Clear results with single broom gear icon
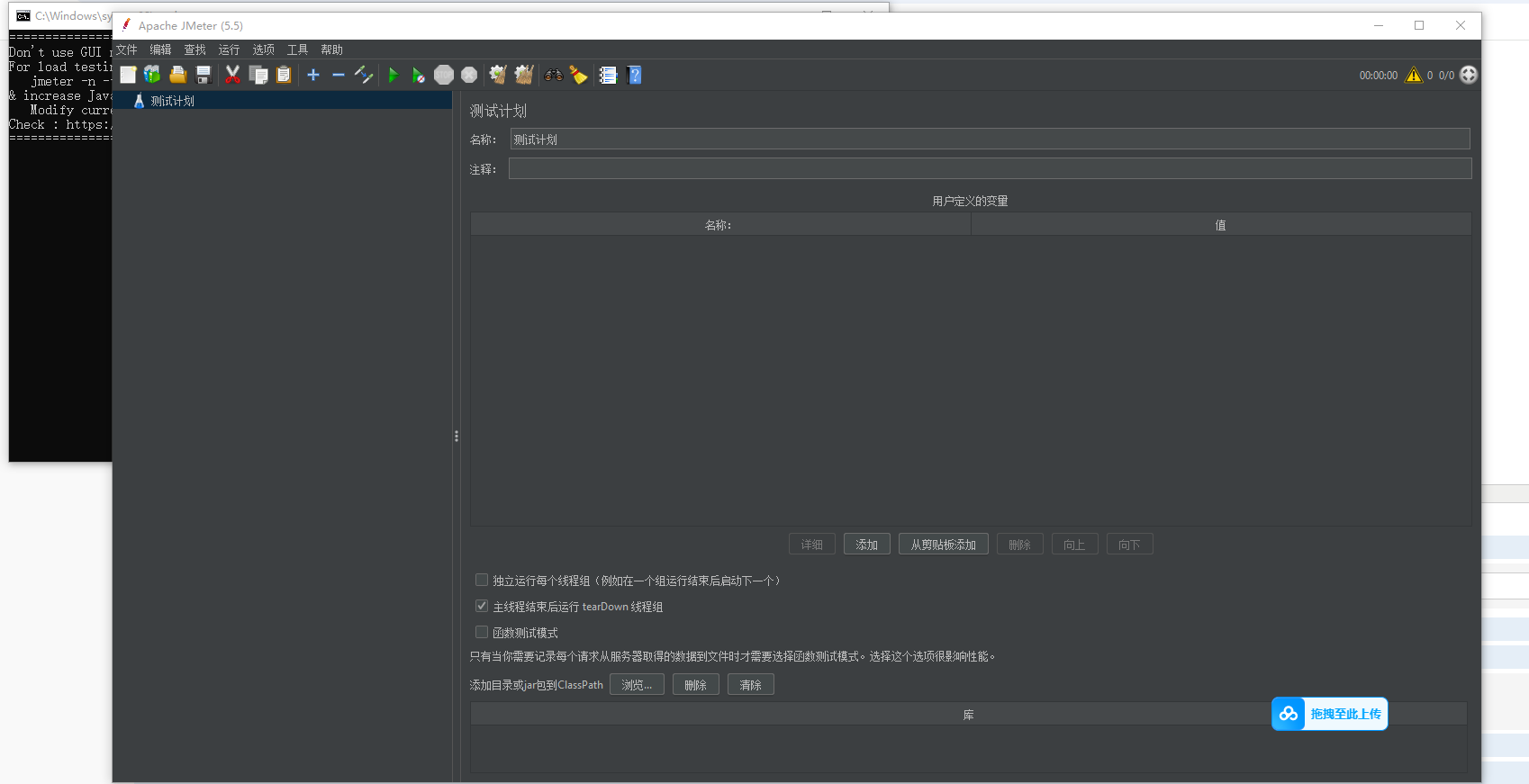This screenshot has height=784, width=1529. coord(498,75)
